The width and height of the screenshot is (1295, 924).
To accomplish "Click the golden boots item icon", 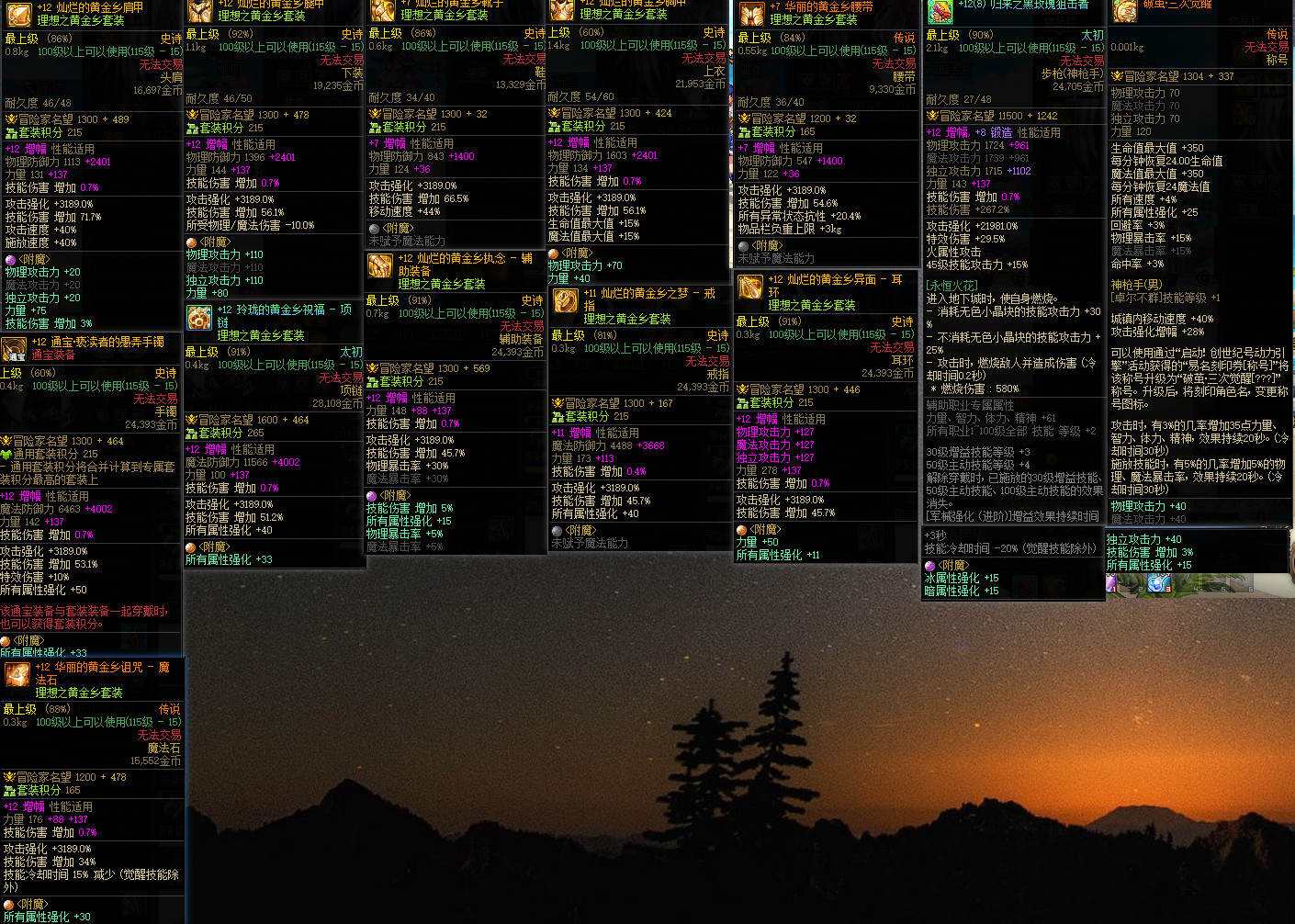I will 382,10.
